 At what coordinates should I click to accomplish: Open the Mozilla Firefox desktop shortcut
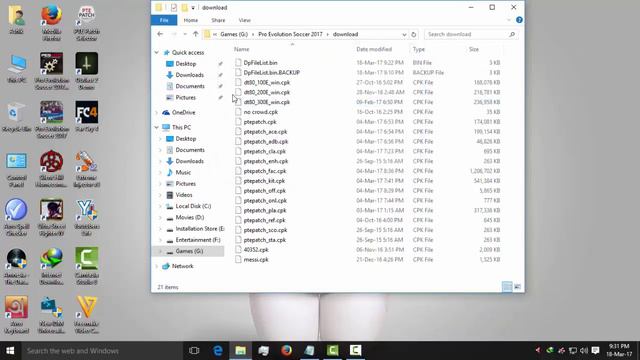coord(51,22)
